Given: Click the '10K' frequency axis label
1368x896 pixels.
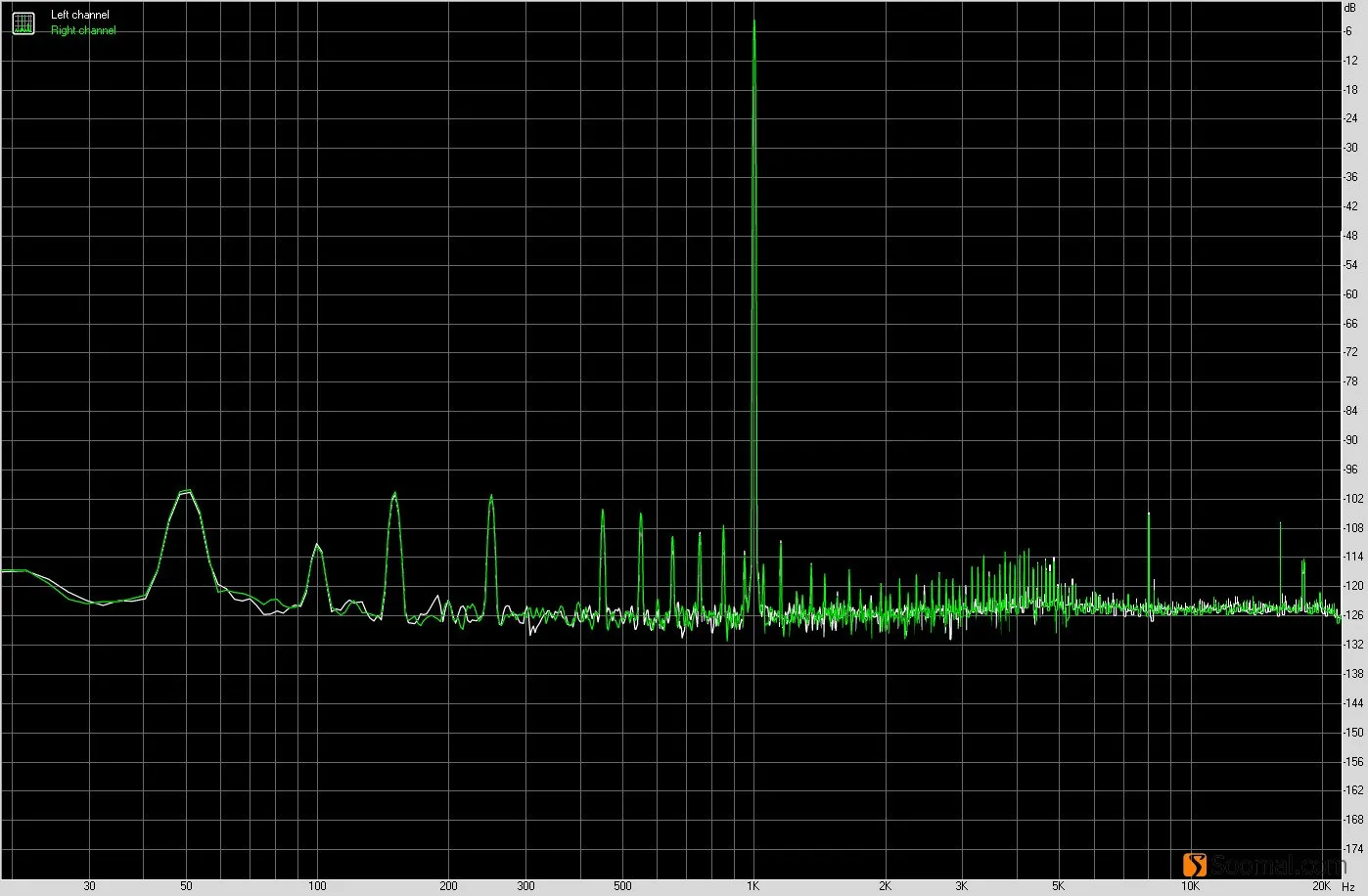Looking at the screenshot, I should (x=1189, y=886).
